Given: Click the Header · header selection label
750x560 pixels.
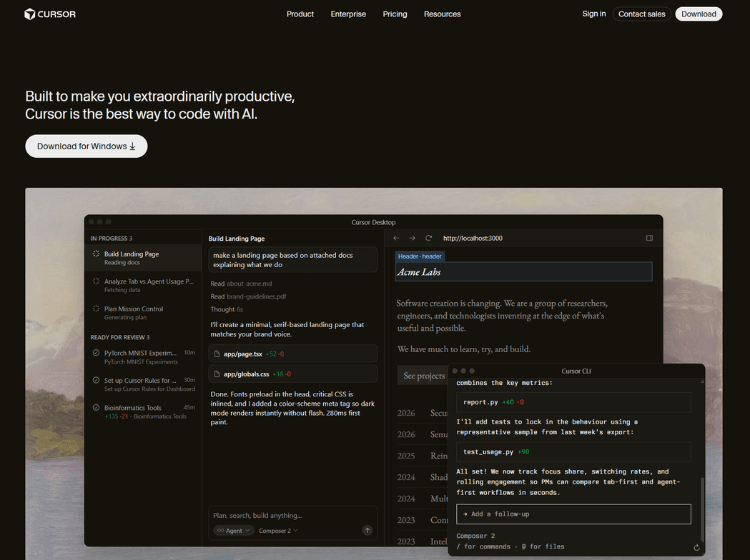Looking at the screenshot, I should coord(420,256).
